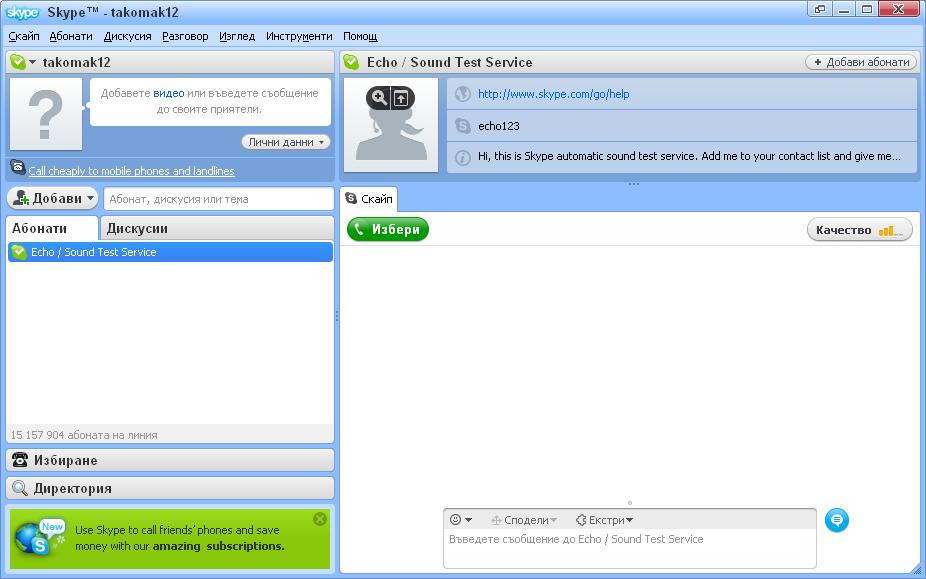Send message with blue chat bubble button
This screenshot has height=579, width=926.
[x=836, y=520]
